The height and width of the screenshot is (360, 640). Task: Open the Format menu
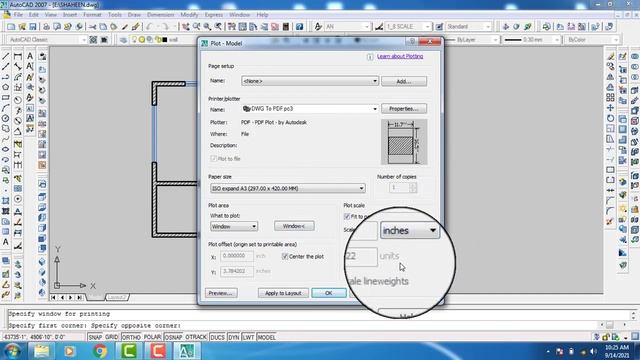pos(92,15)
